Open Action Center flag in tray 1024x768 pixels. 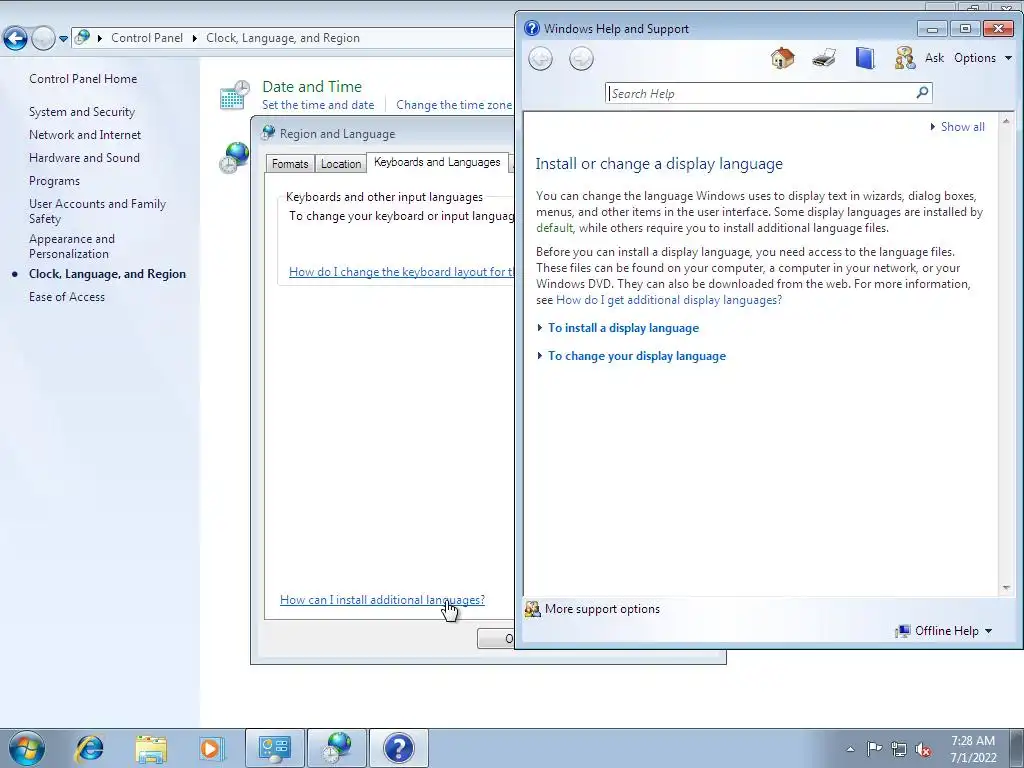point(874,748)
